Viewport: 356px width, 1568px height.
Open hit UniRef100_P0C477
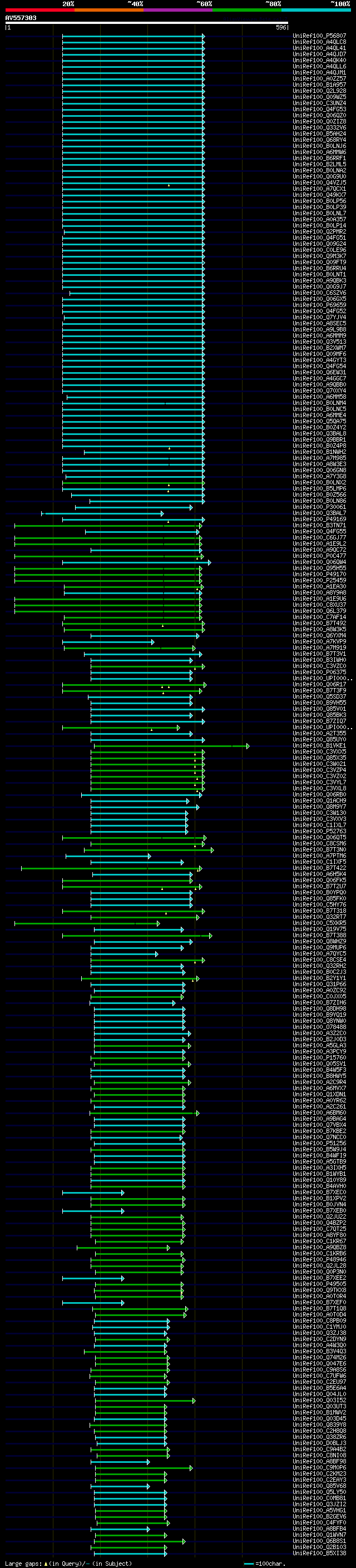(319, 556)
